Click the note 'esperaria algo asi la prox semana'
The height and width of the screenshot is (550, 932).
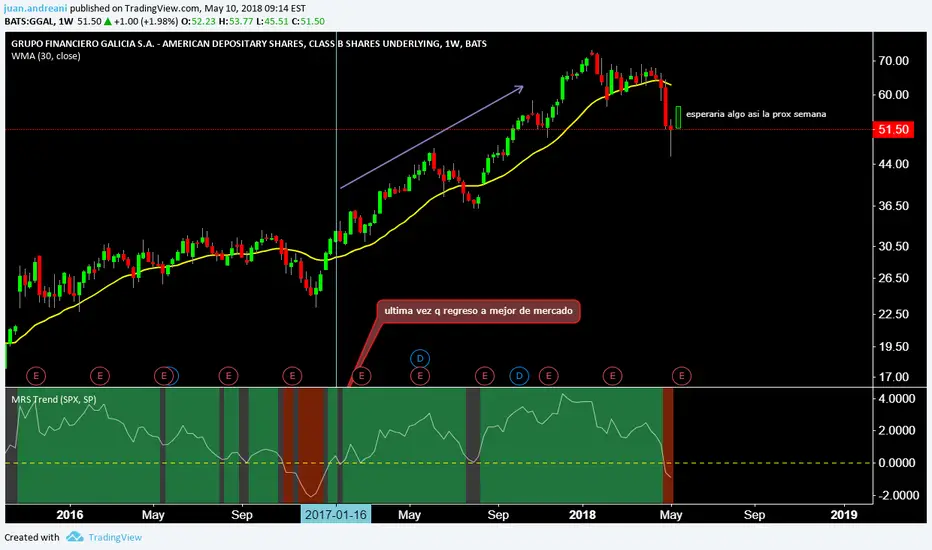coord(755,114)
